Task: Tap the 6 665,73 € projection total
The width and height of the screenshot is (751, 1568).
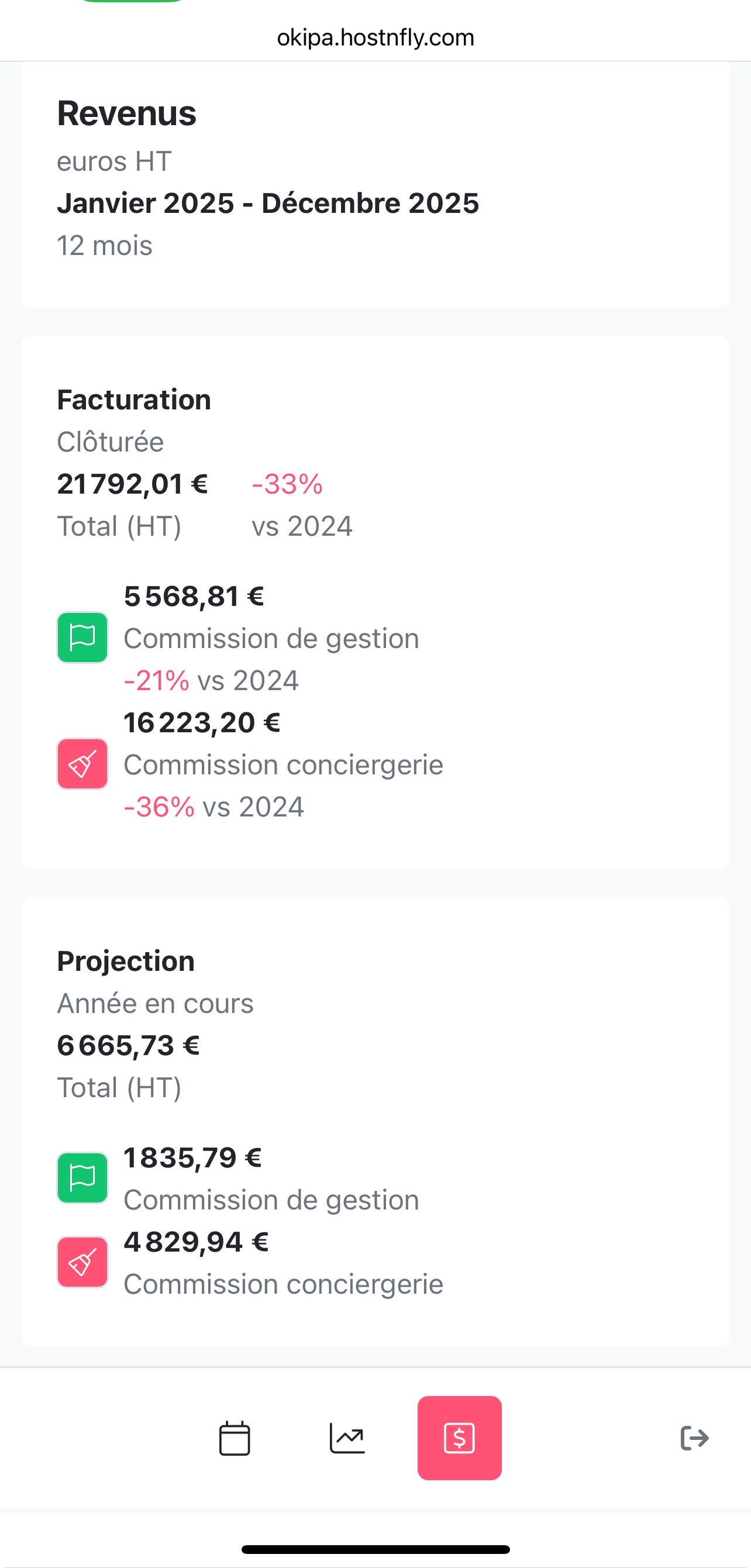Action: click(129, 1046)
